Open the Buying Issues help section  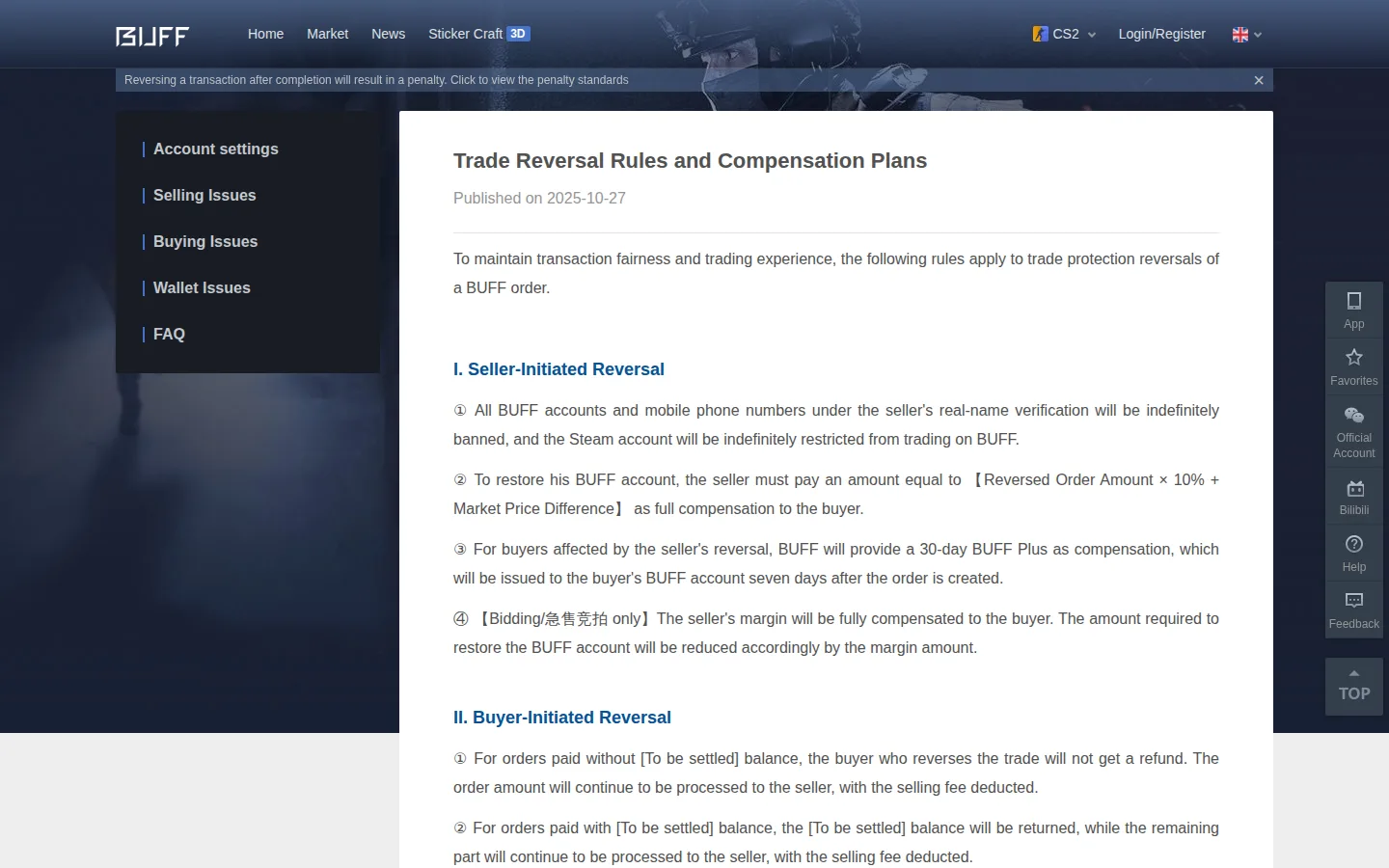point(205,242)
